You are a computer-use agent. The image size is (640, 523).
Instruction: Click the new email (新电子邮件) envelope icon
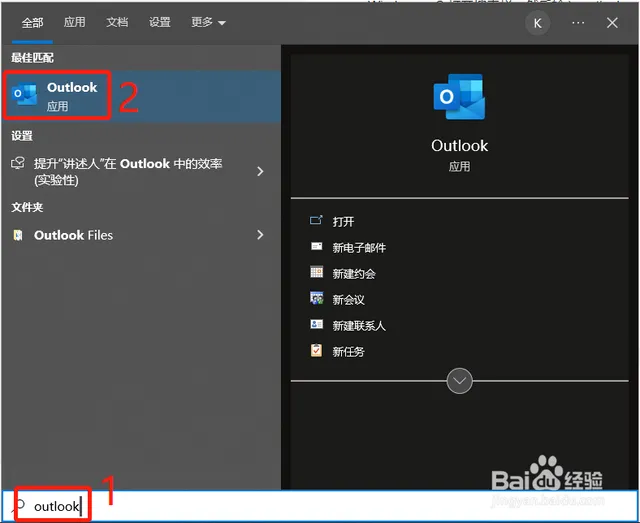point(316,247)
